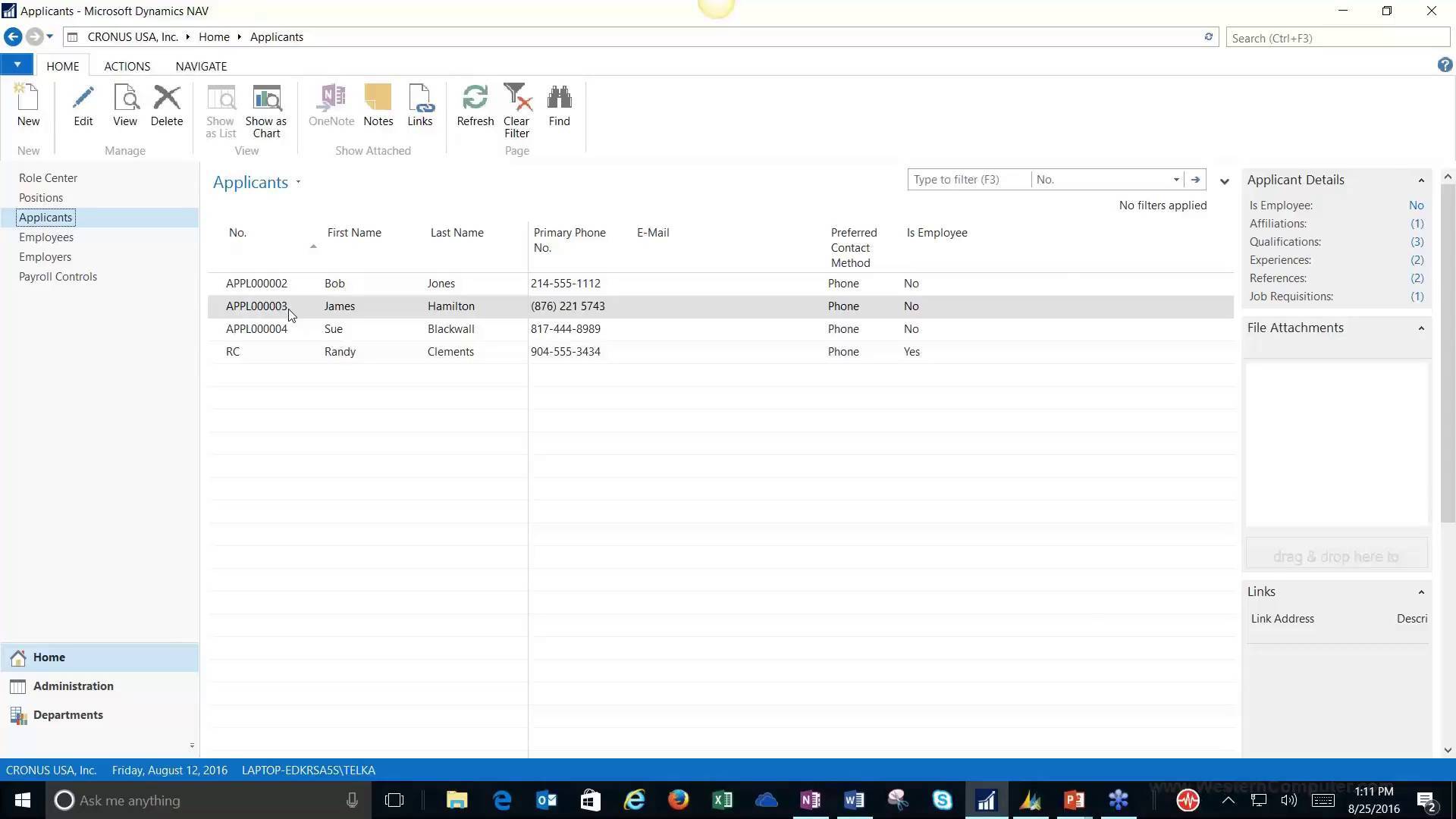Open the Employees list from the sidebar
This screenshot has width=1456, height=819.
coord(46,237)
